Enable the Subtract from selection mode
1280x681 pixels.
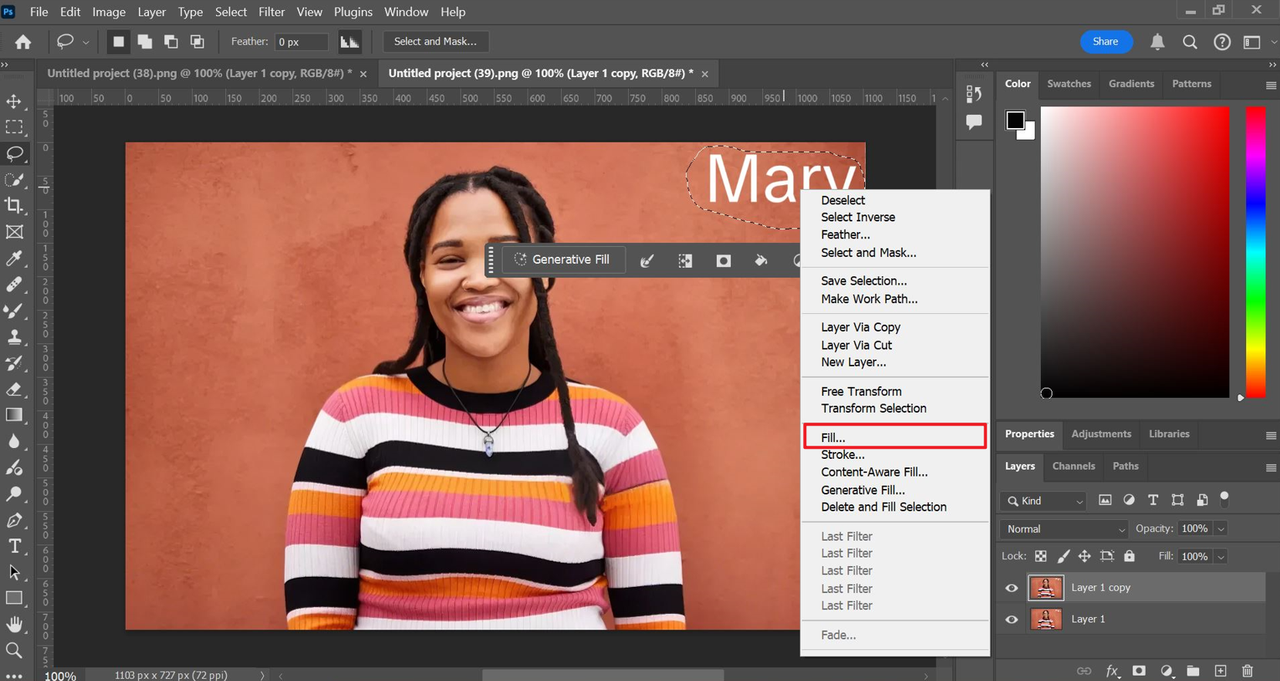(171, 42)
